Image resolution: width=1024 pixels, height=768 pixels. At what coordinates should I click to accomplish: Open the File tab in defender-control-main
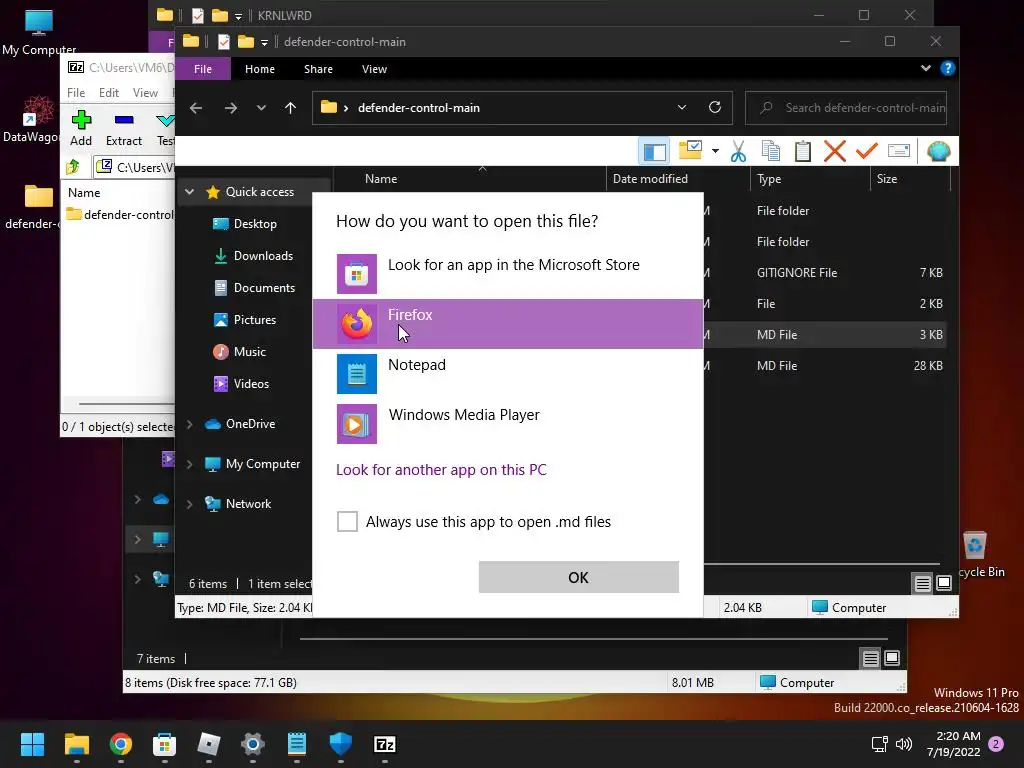coord(202,69)
